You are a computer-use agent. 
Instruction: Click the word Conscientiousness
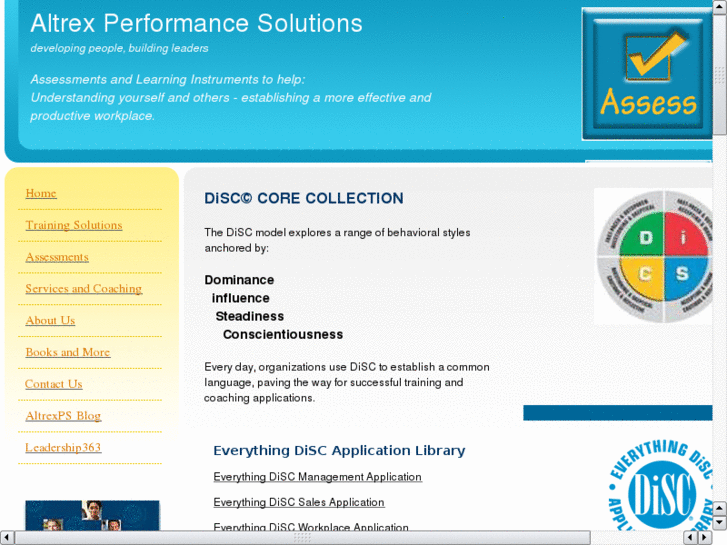(x=283, y=334)
